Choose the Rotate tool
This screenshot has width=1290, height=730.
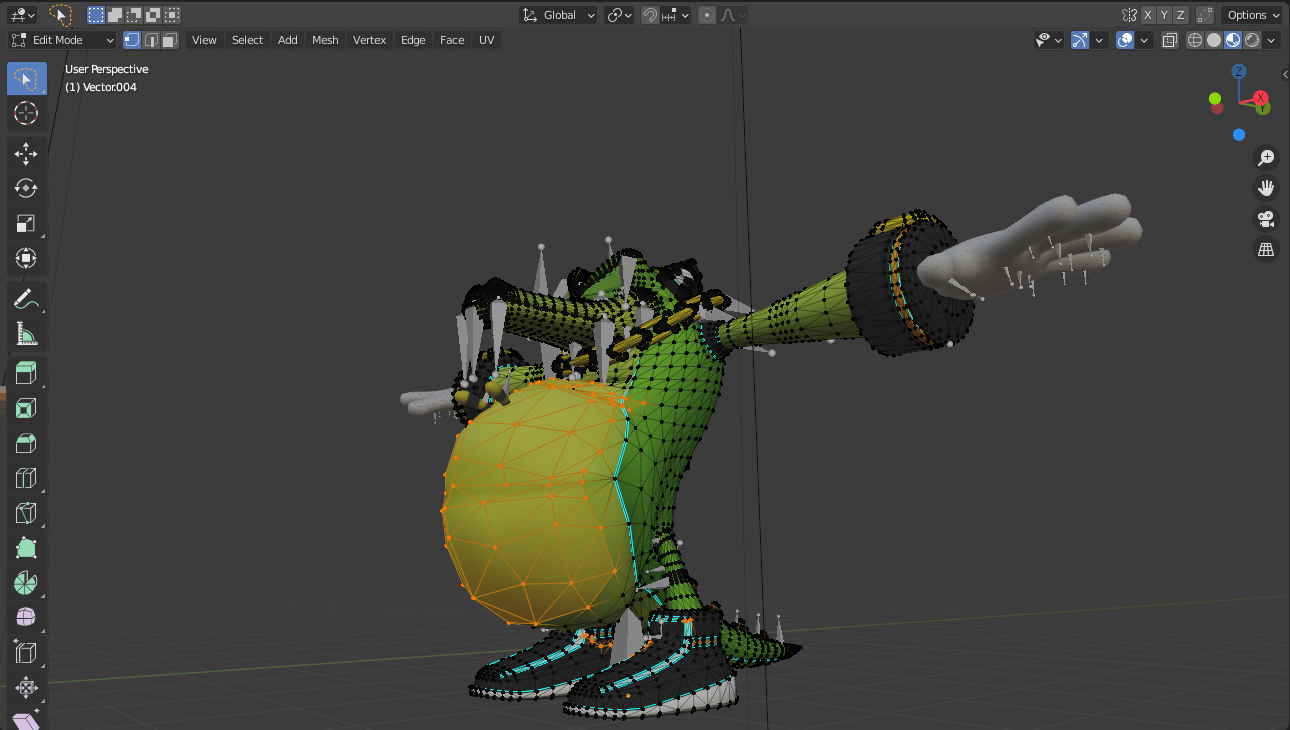(26, 188)
